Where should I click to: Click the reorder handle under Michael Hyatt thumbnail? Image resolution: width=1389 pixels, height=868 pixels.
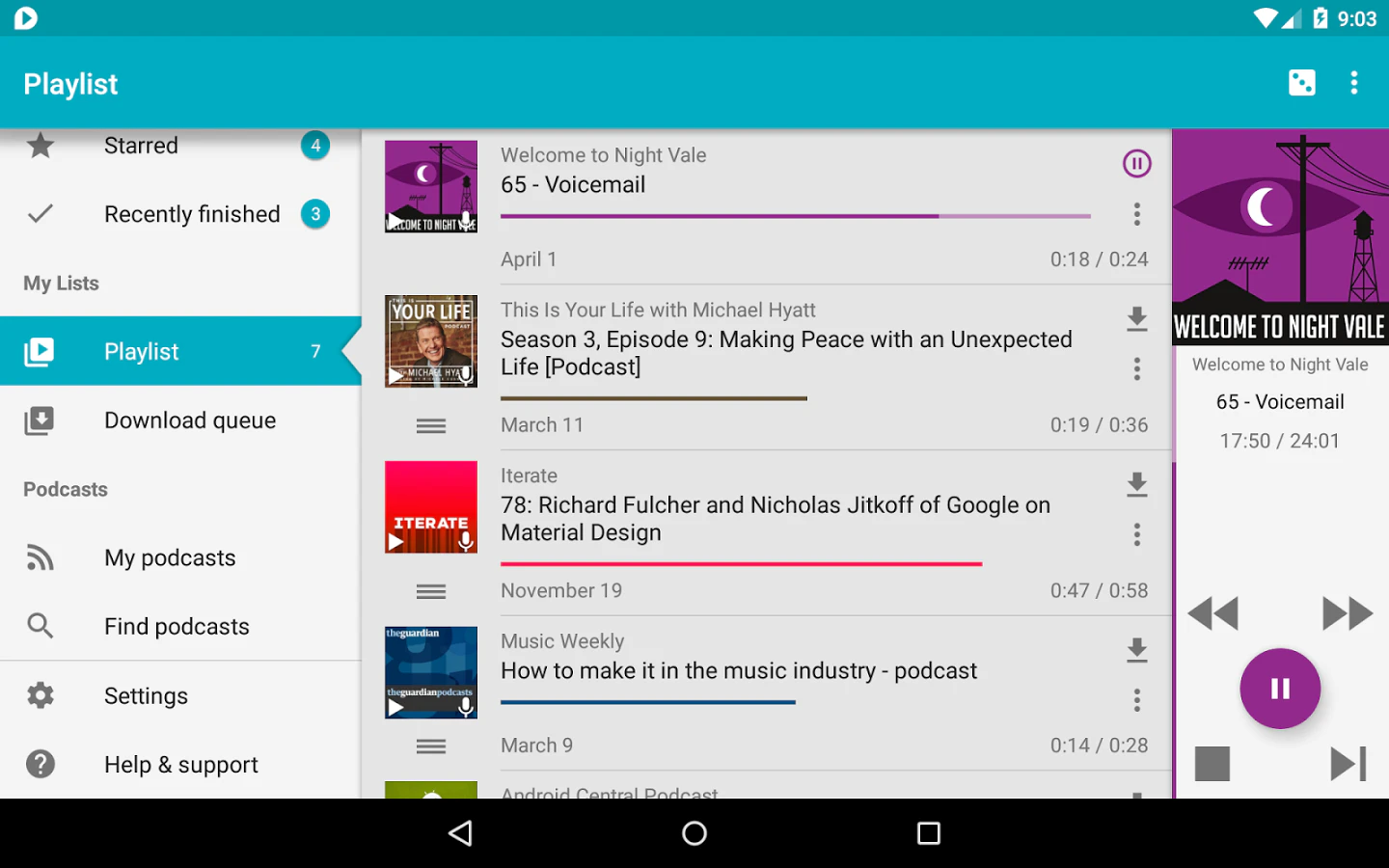(431, 425)
